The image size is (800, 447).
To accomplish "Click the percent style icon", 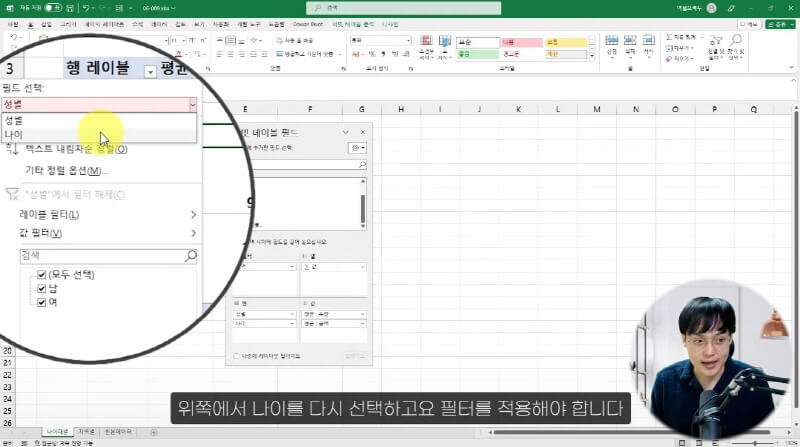I will (x=372, y=54).
